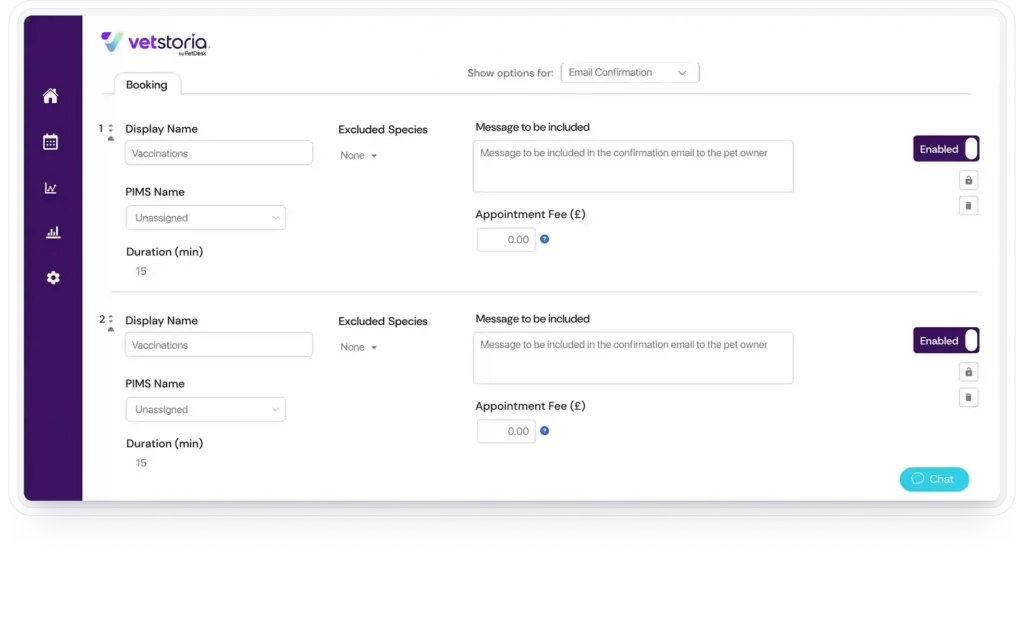Select the Booking tab
Viewport: 1024px width, 617px height.
pos(147,85)
